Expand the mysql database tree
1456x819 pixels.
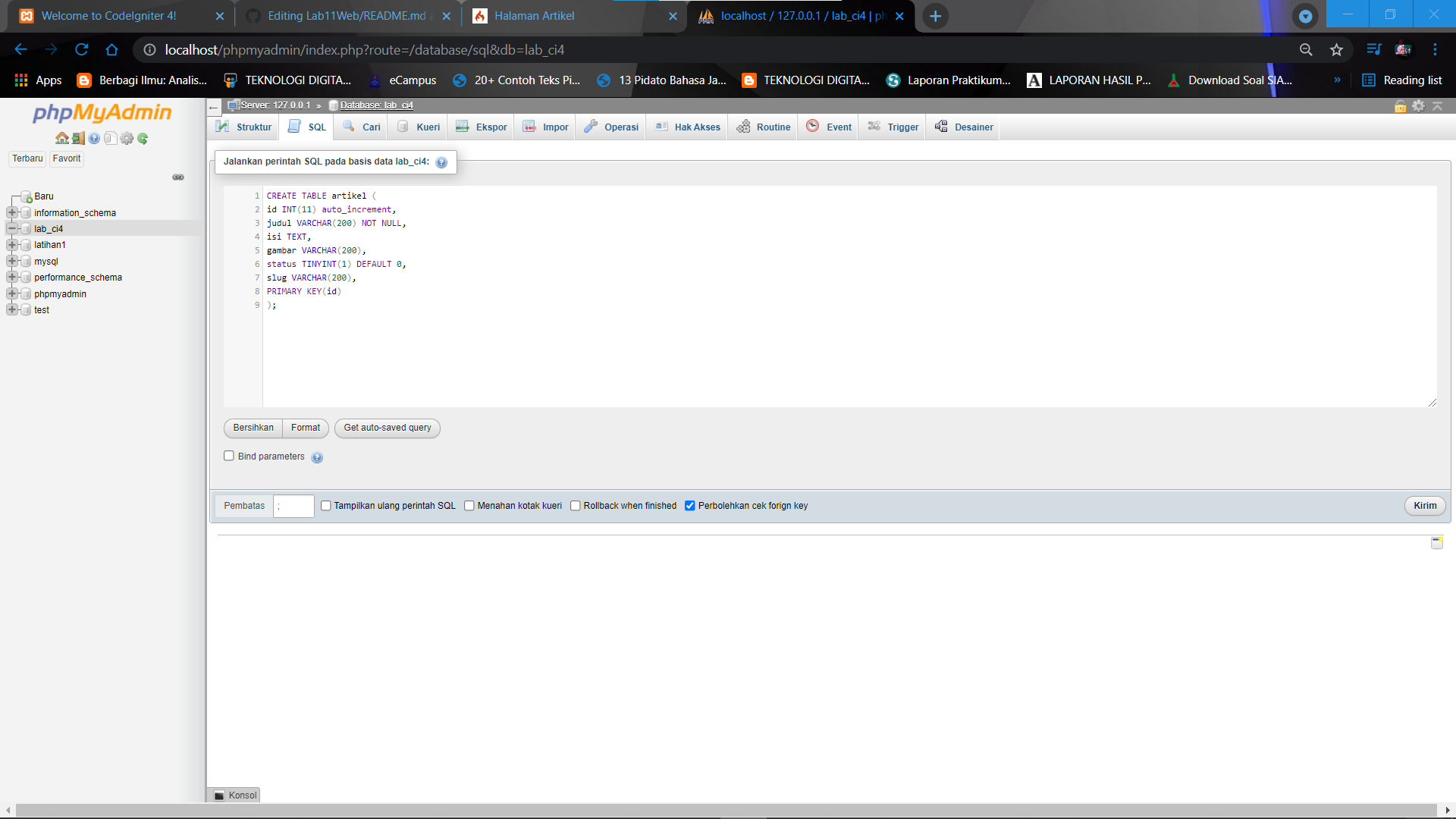pyautogui.click(x=13, y=261)
